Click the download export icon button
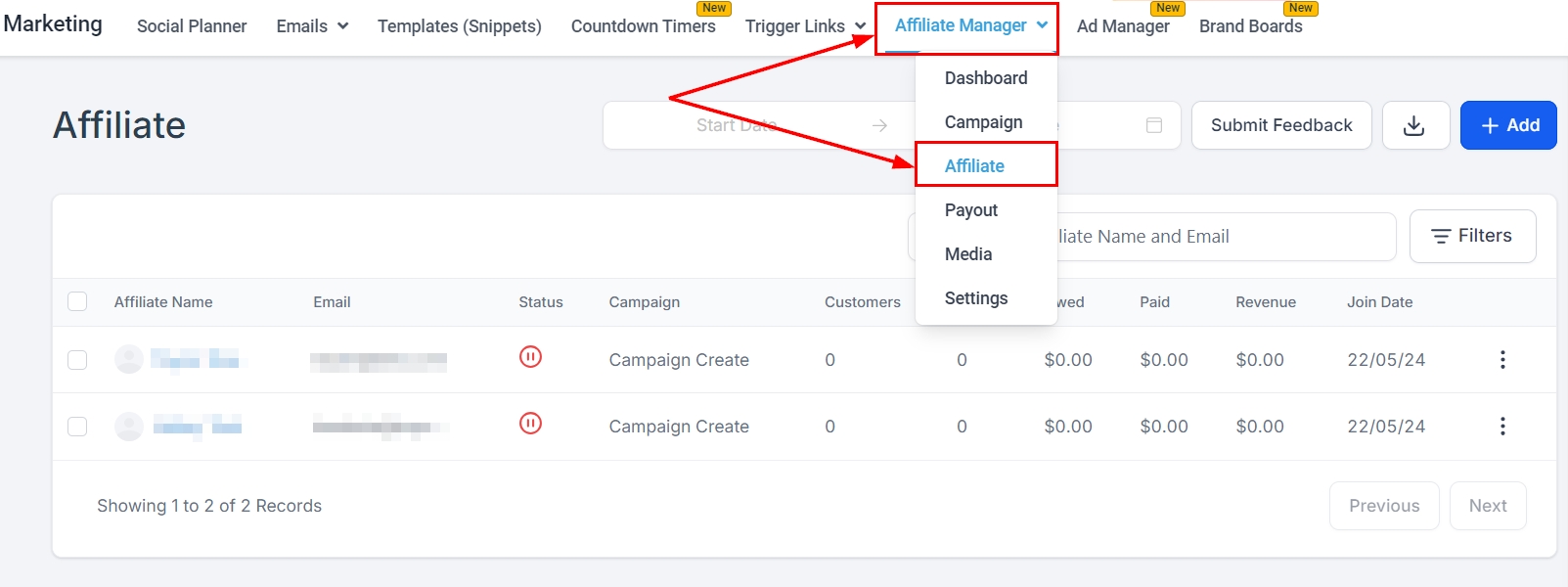 [x=1414, y=125]
